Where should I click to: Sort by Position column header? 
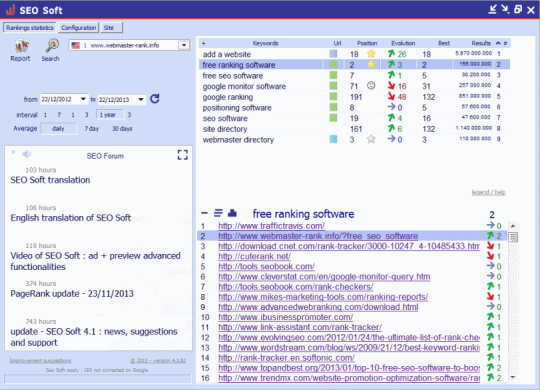coord(367,43)
